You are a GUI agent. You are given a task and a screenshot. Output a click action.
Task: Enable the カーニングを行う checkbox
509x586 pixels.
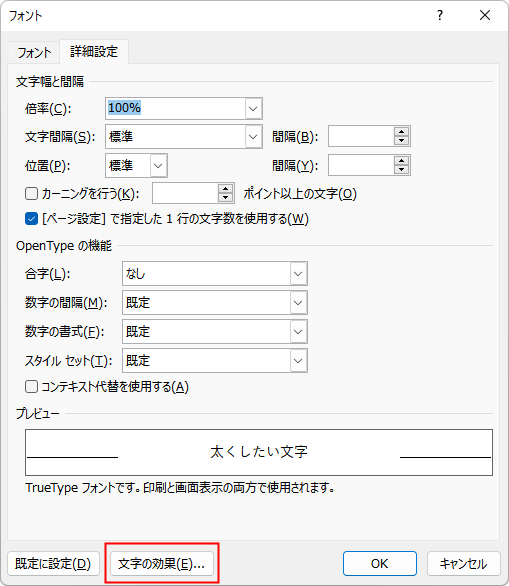tap(31, 194)
